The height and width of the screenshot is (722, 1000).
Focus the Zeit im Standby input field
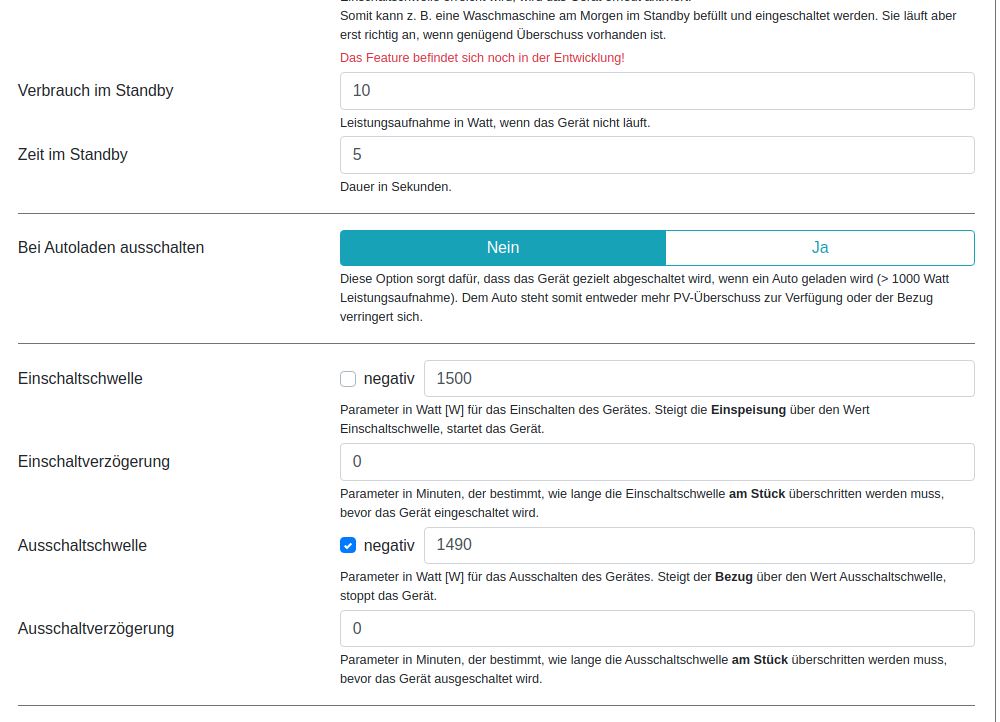click(x=657, y=155)
